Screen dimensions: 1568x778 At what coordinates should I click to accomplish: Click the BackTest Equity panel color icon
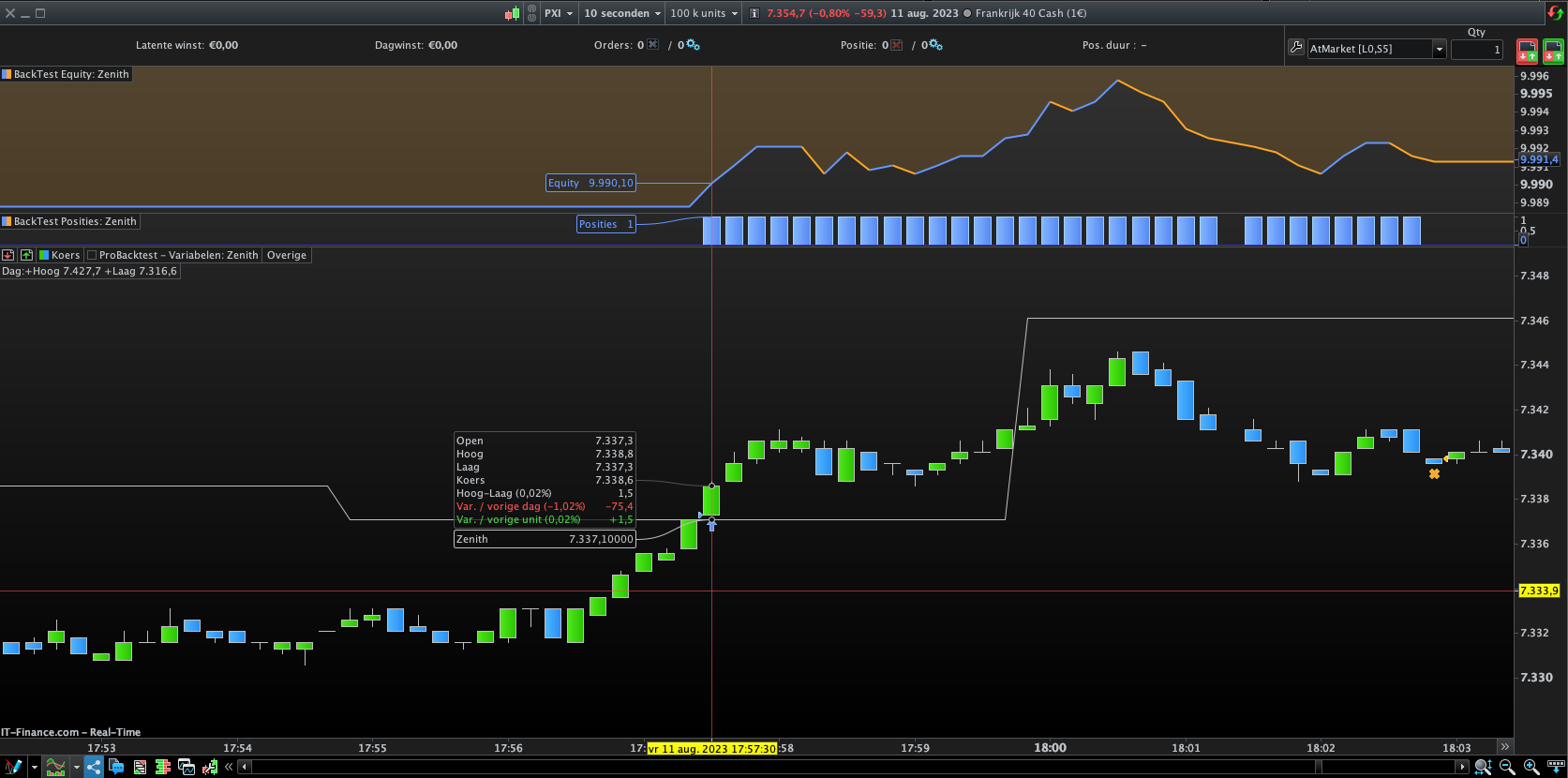[7, 74]
